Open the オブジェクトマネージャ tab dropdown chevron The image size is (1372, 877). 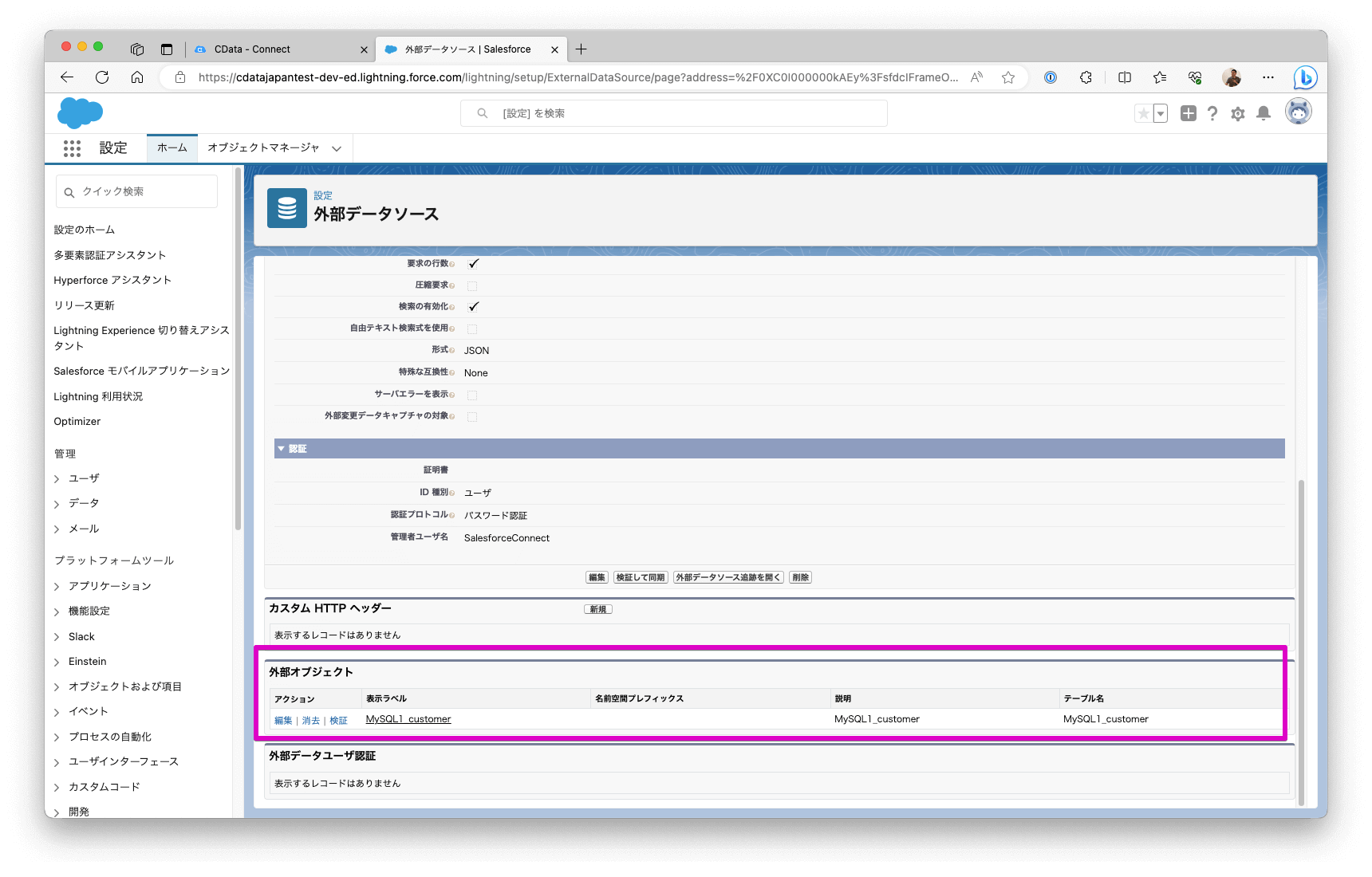click(337, 148)
